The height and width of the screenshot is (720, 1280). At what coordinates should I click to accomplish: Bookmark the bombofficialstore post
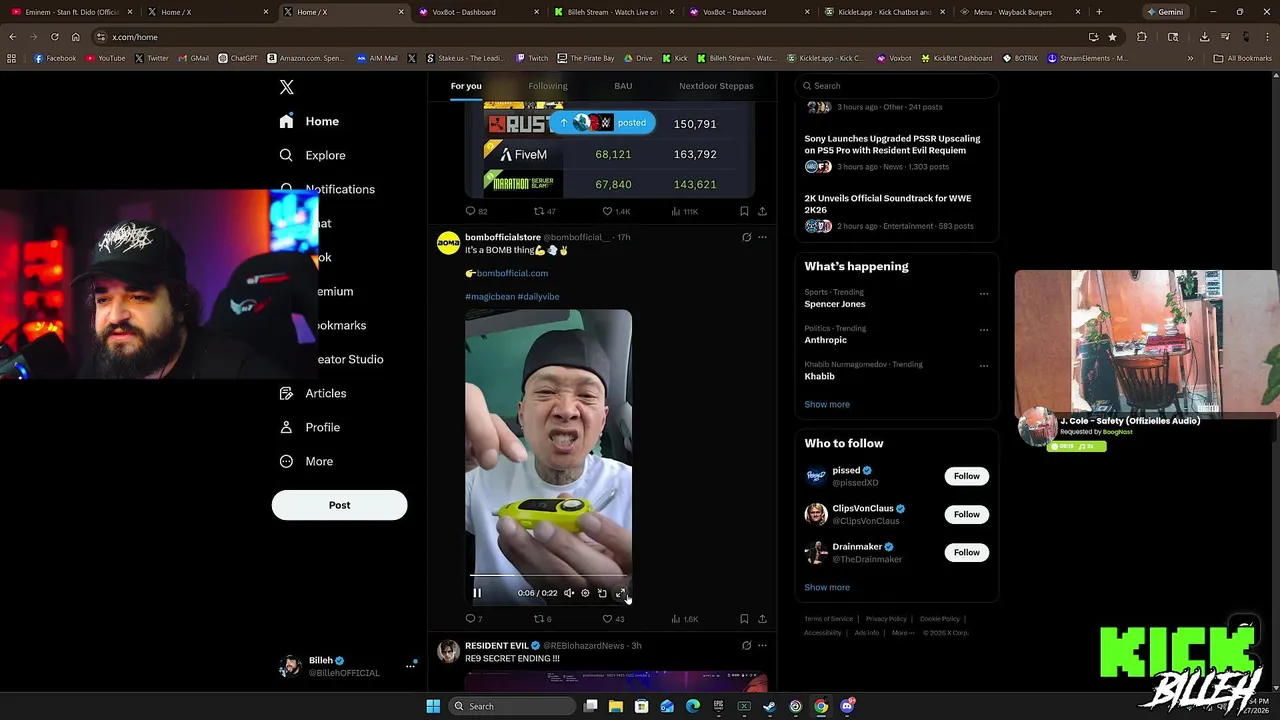click(744, 619)
